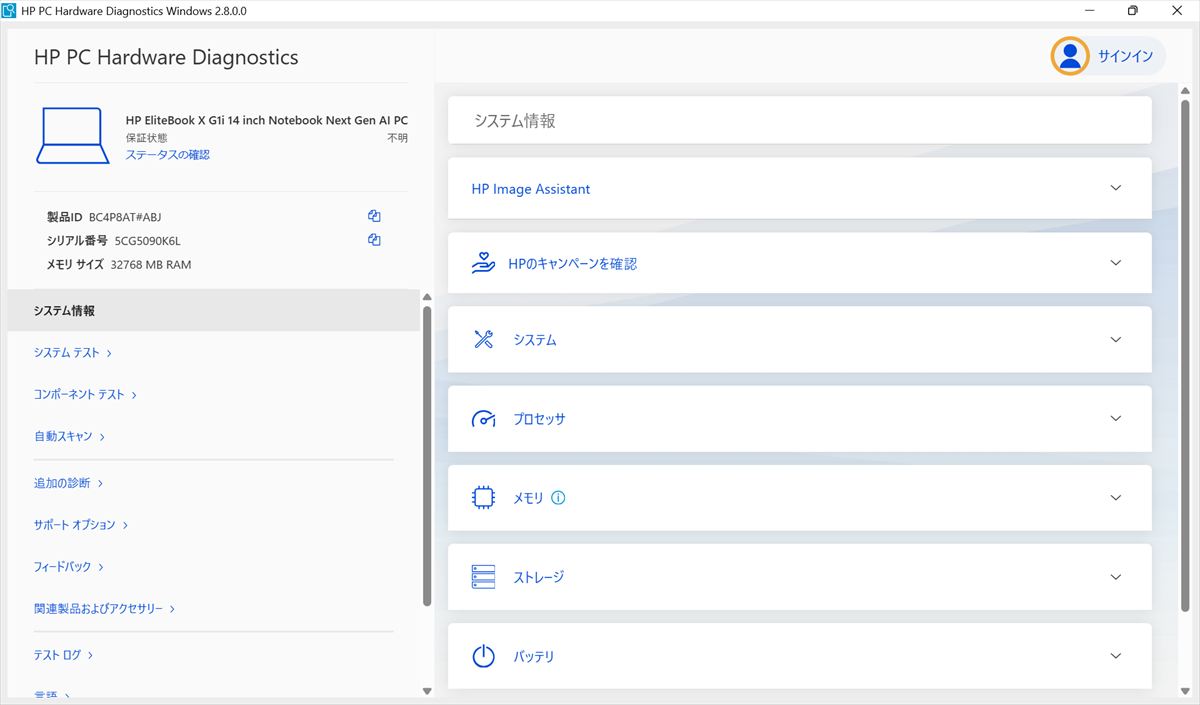Viewport: 1200px width, 705px height.
Task: Click the sidebar scrollbar down arrow
Action: pos(427,690)
